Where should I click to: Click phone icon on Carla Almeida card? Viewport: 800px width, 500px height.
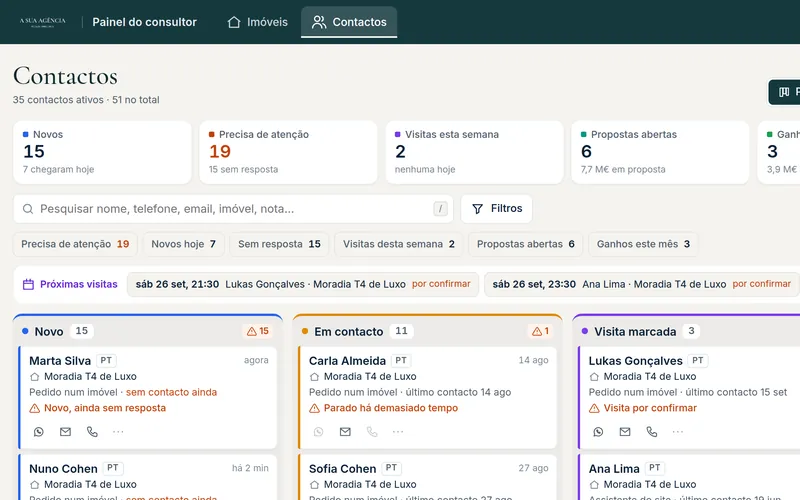(372, 432)
